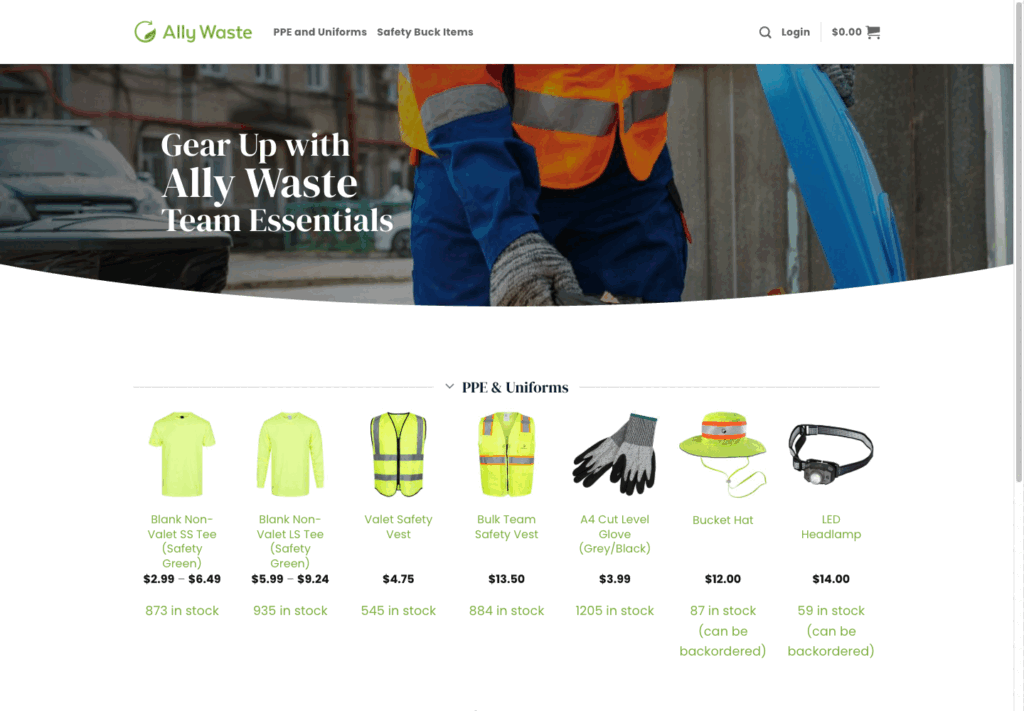Click the Gear Up hero banner headline
The image size is (1024, 711).
coord(277,182)
